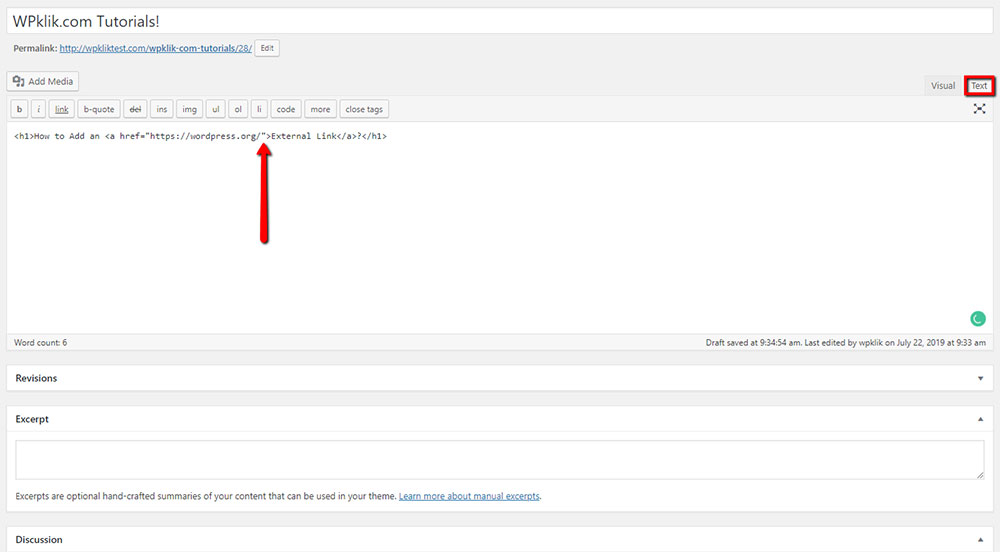Insert list item li tag
The height and width of the screenshot is (552, 1000).
coord(259,109)
